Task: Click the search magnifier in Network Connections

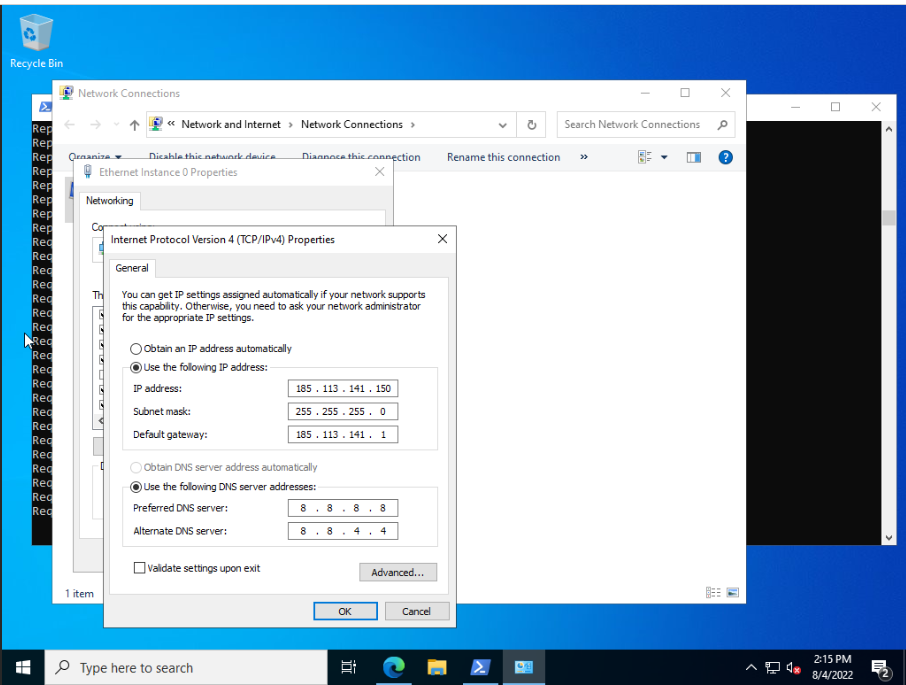Action: (722, 125)
